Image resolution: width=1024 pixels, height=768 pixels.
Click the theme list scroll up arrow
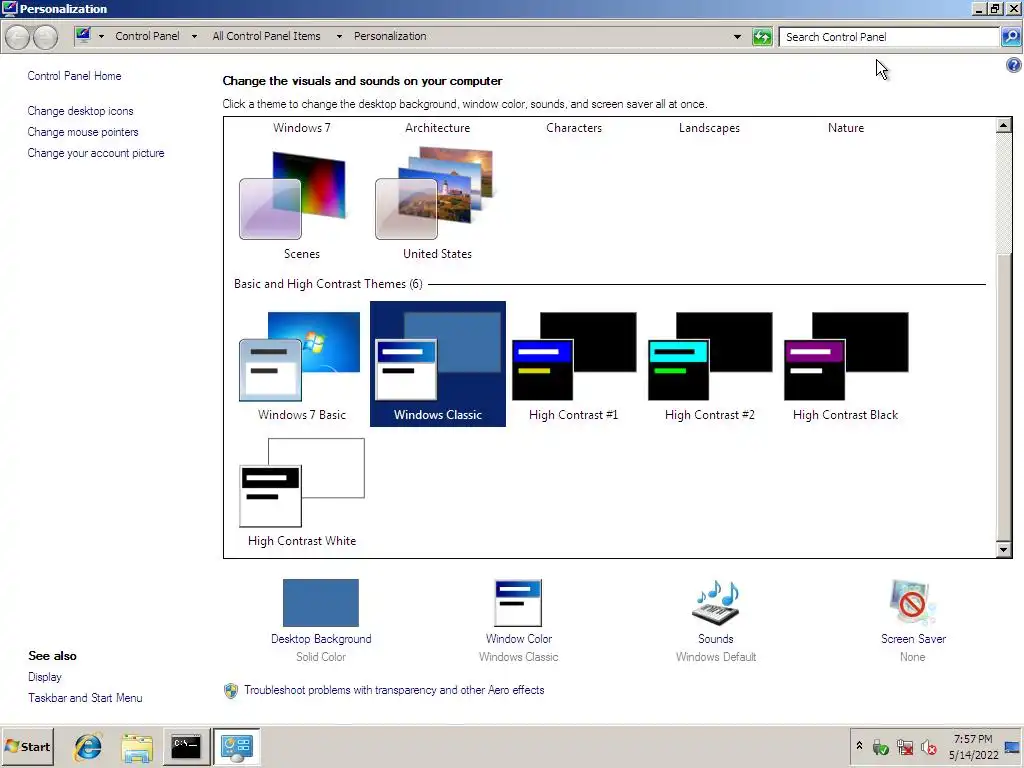tap(1004, 125)
